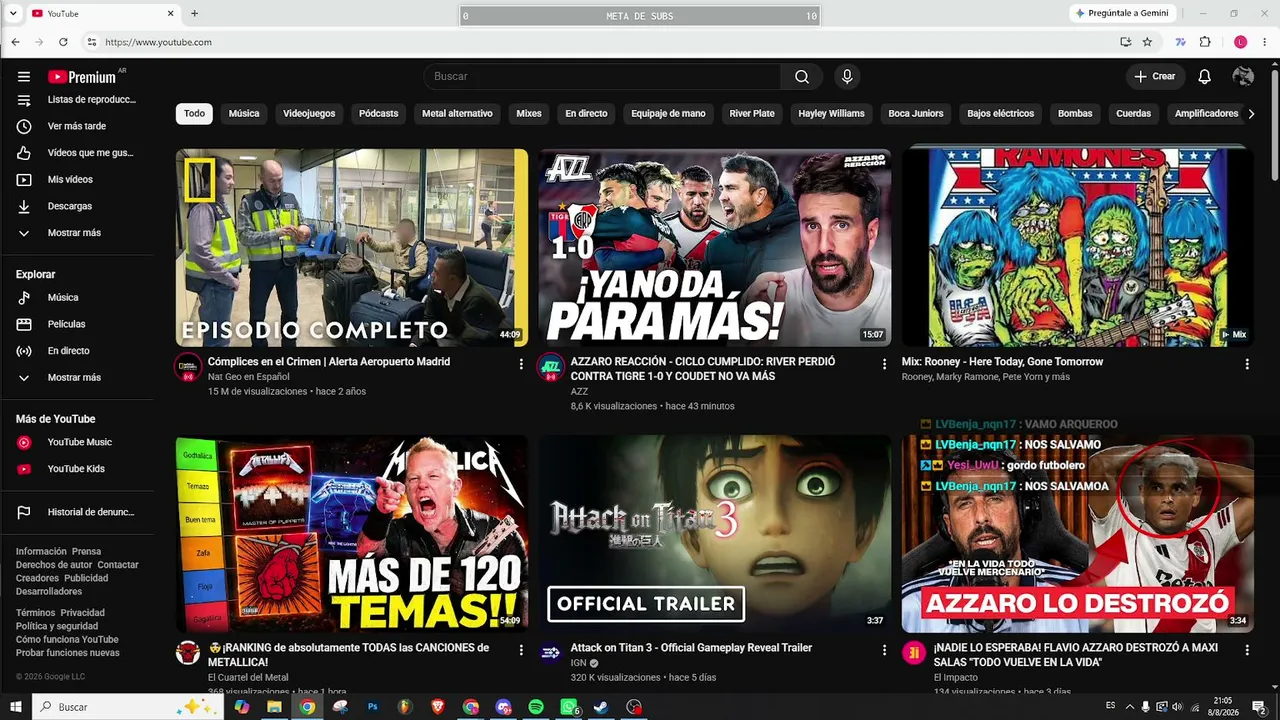The image size is (1280, 720).
Task: Open options menu for Mix Rooney video
Action: [x=1247, y=364]
